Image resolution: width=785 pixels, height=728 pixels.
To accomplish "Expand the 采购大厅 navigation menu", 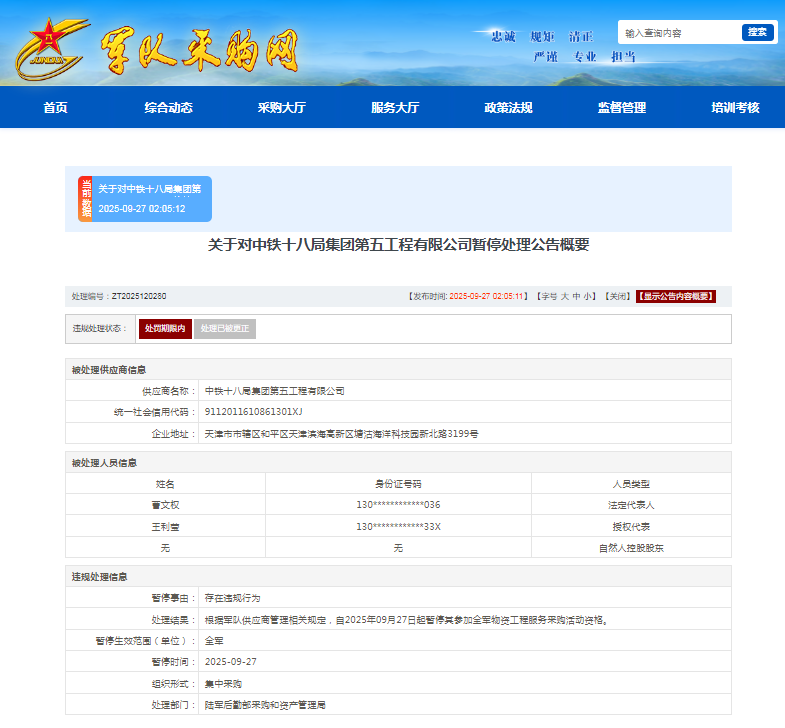I will click(281, 108).
